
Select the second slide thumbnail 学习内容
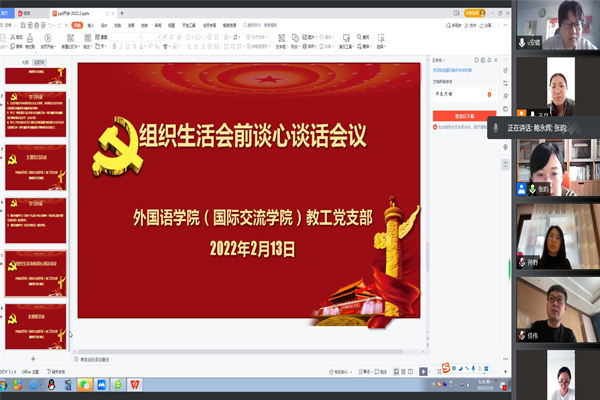[x=36, y=114]
